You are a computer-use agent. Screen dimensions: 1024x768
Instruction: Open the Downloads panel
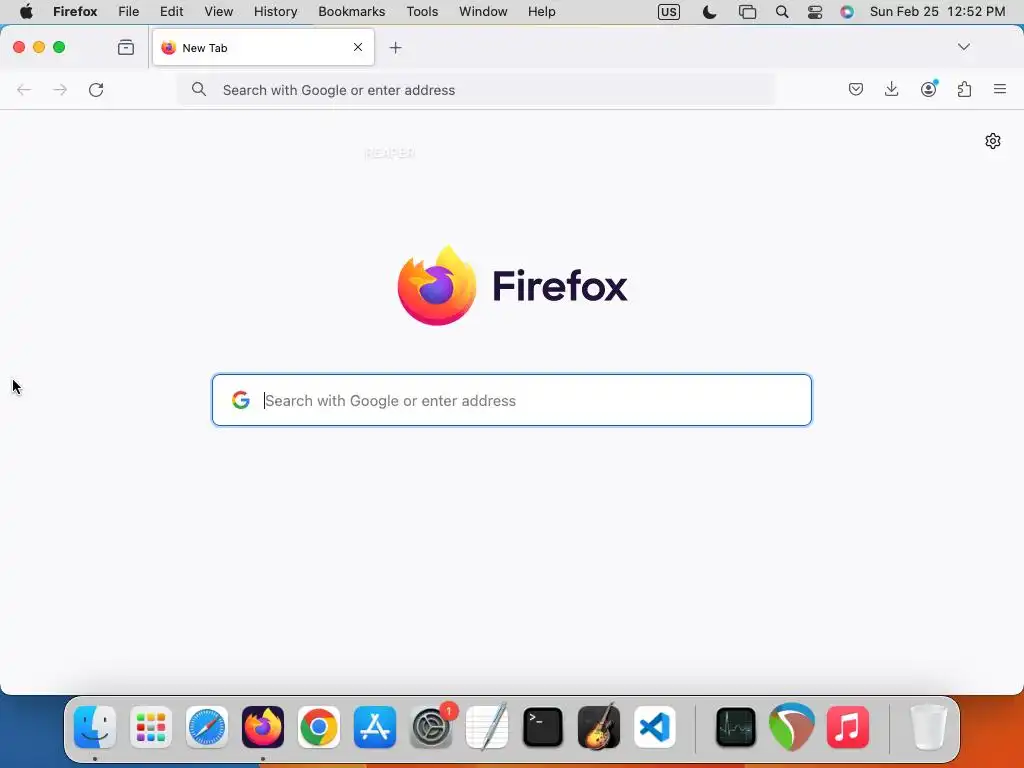tap(891, 89)
